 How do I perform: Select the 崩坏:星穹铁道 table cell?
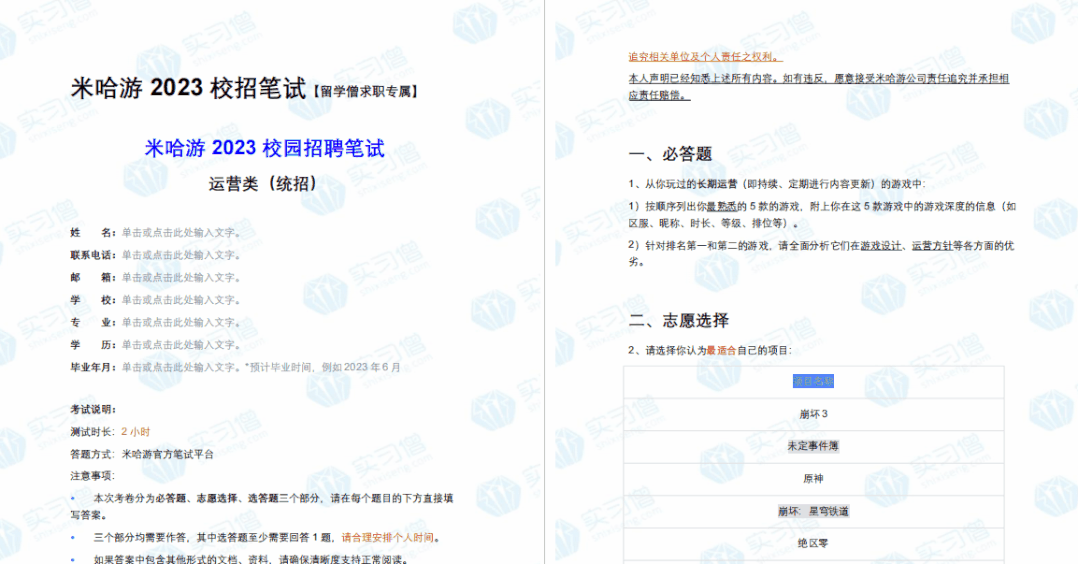813,511
